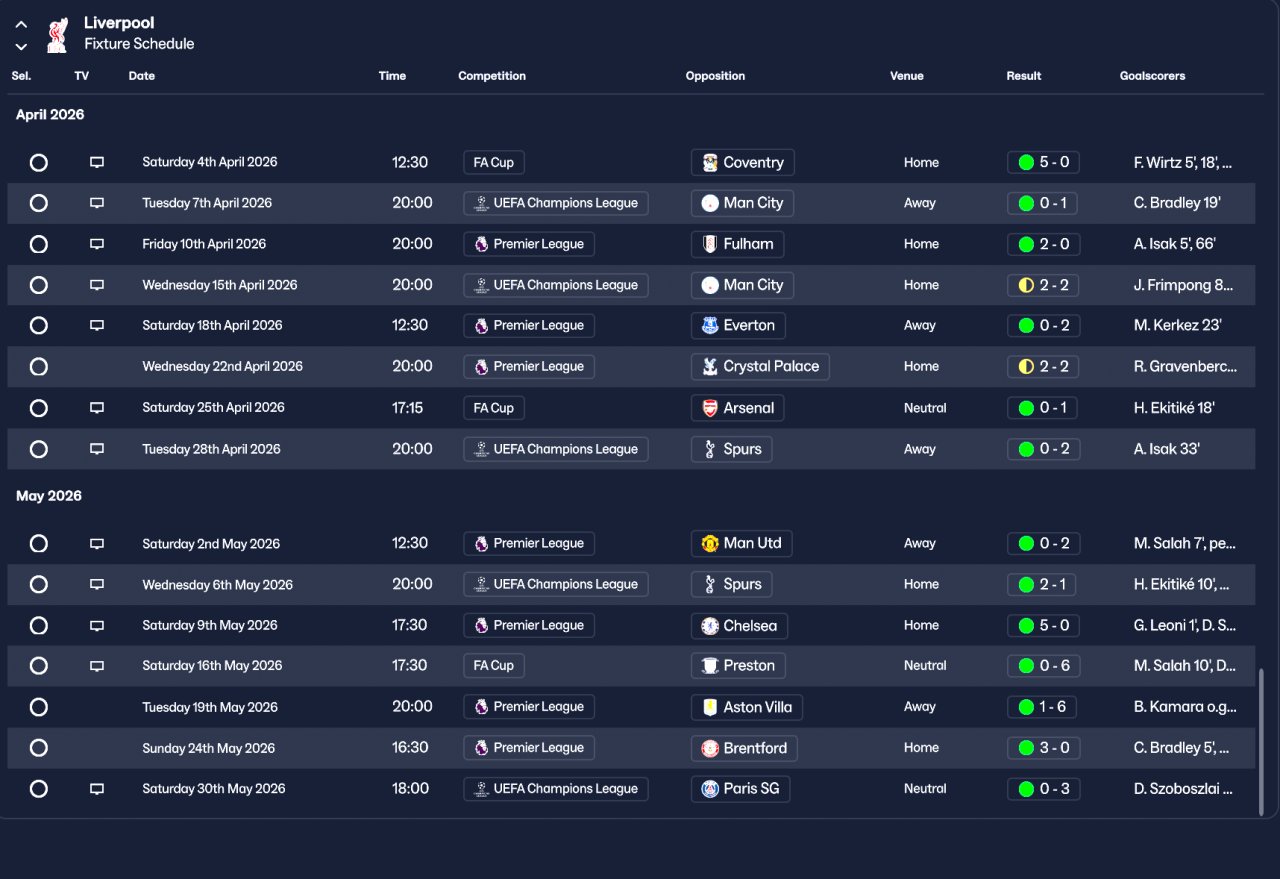This screenshot has height=879, width=1280.
Task: Open Champions League tag on Paris SG row
Action: tap(556, 789)
